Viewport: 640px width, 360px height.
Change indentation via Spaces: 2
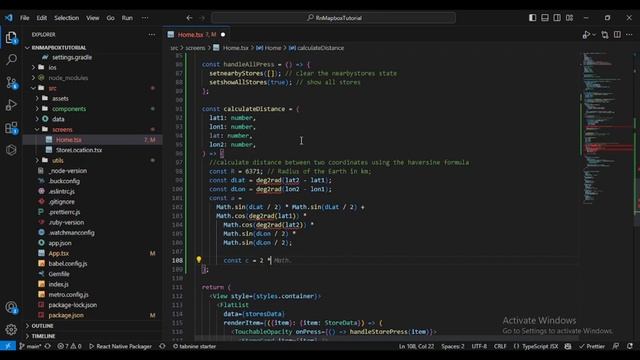coord(453,346)
